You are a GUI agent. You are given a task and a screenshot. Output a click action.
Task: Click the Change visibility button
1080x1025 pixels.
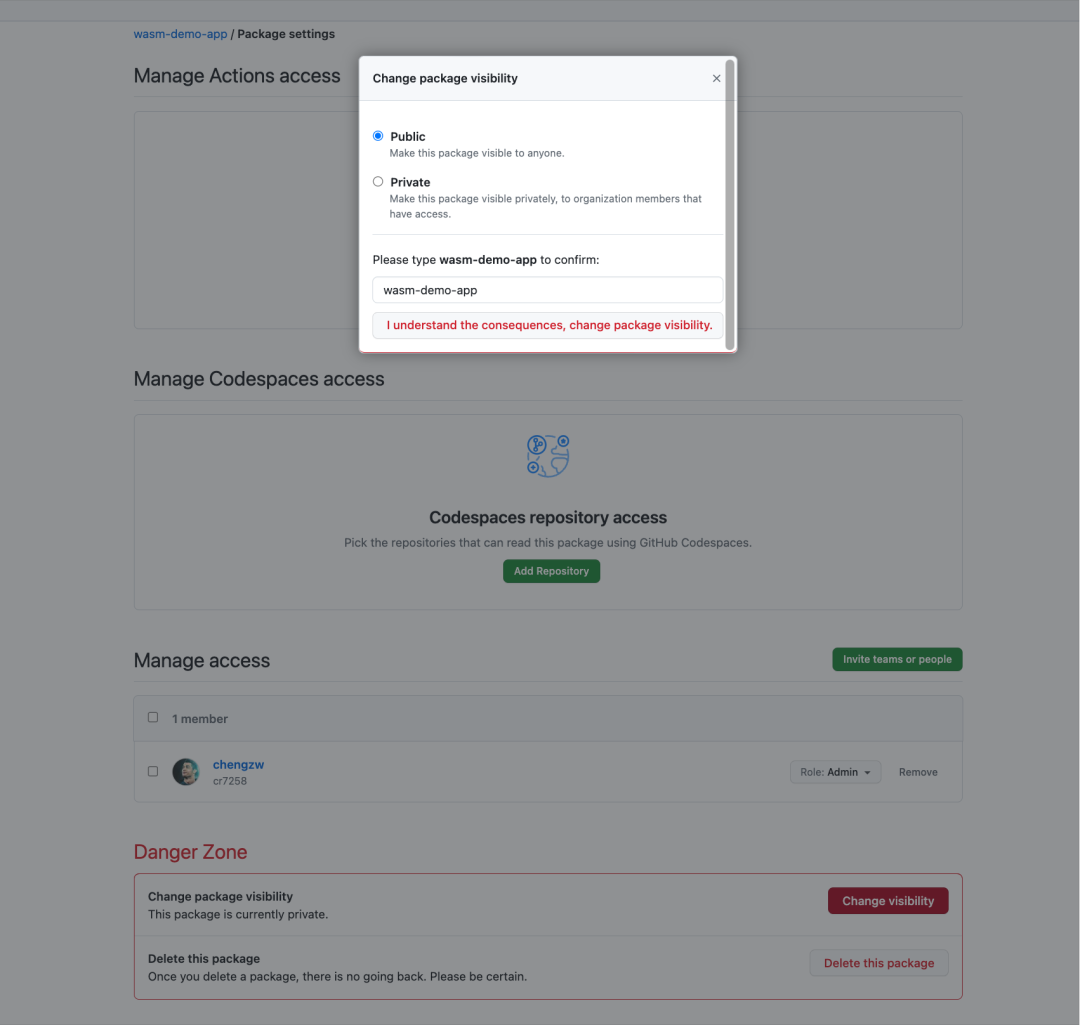(888, 901)
